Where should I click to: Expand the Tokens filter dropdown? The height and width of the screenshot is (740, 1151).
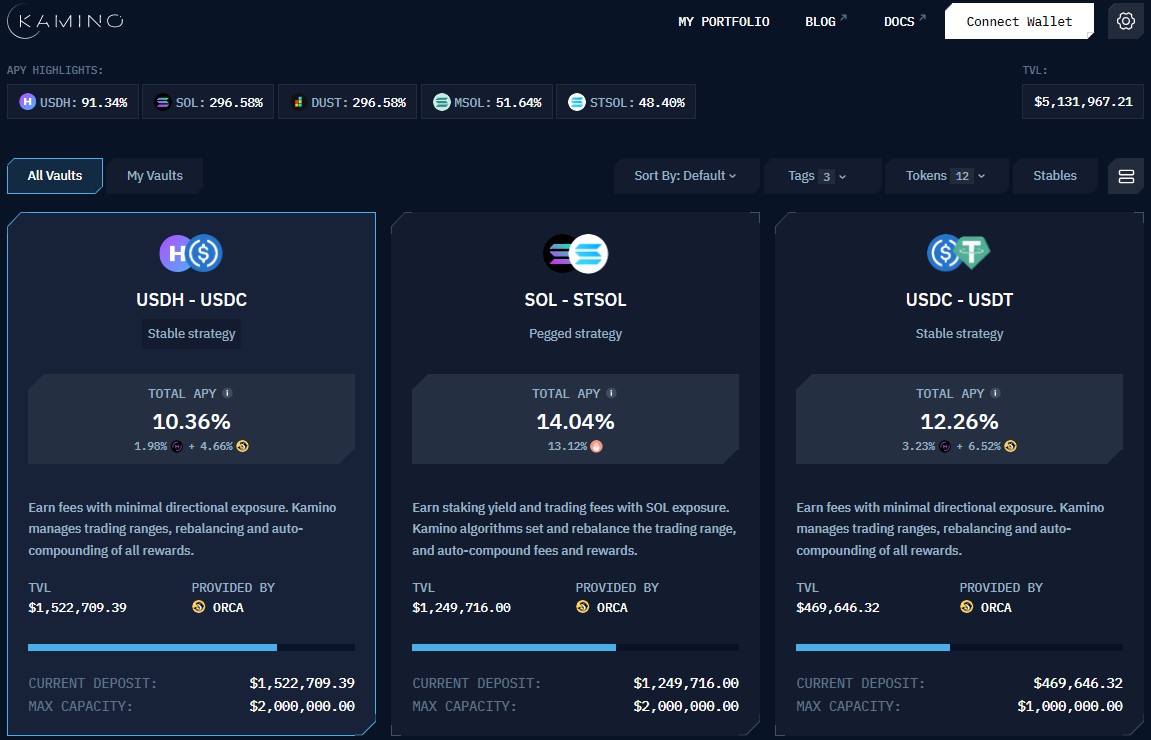pos(945,176)
